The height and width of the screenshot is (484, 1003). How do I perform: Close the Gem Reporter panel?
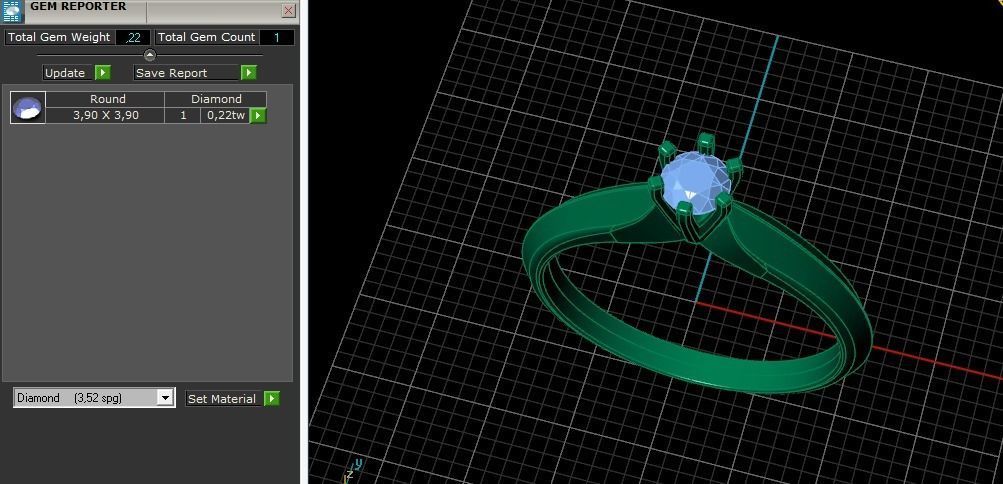click(288, 11)
